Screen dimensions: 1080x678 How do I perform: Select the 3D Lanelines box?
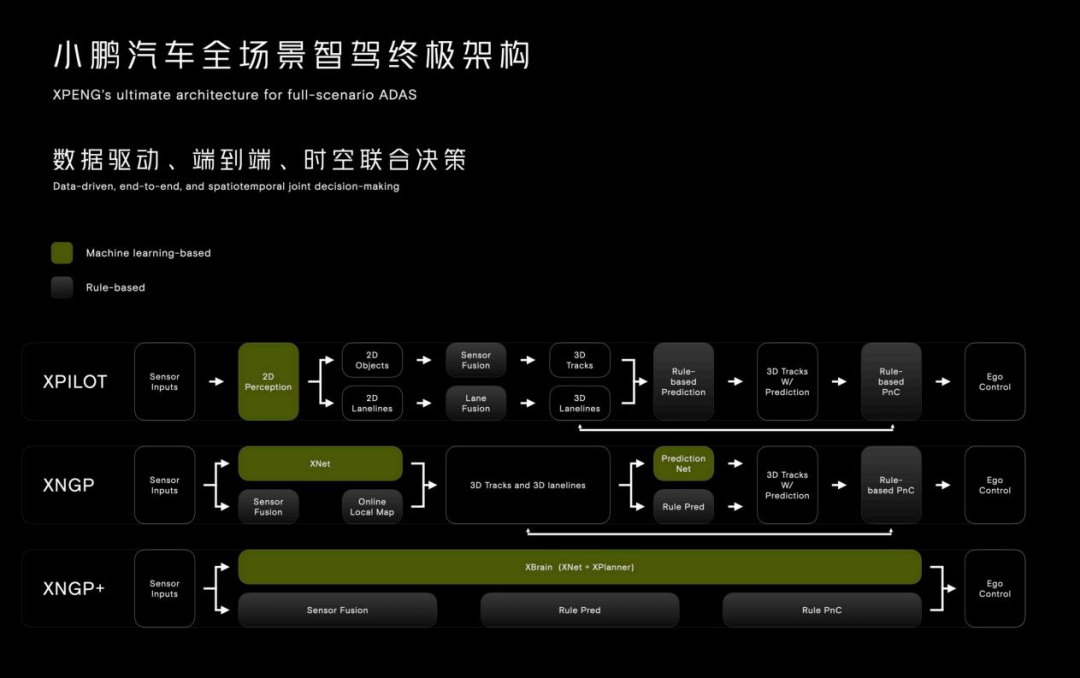580,403
